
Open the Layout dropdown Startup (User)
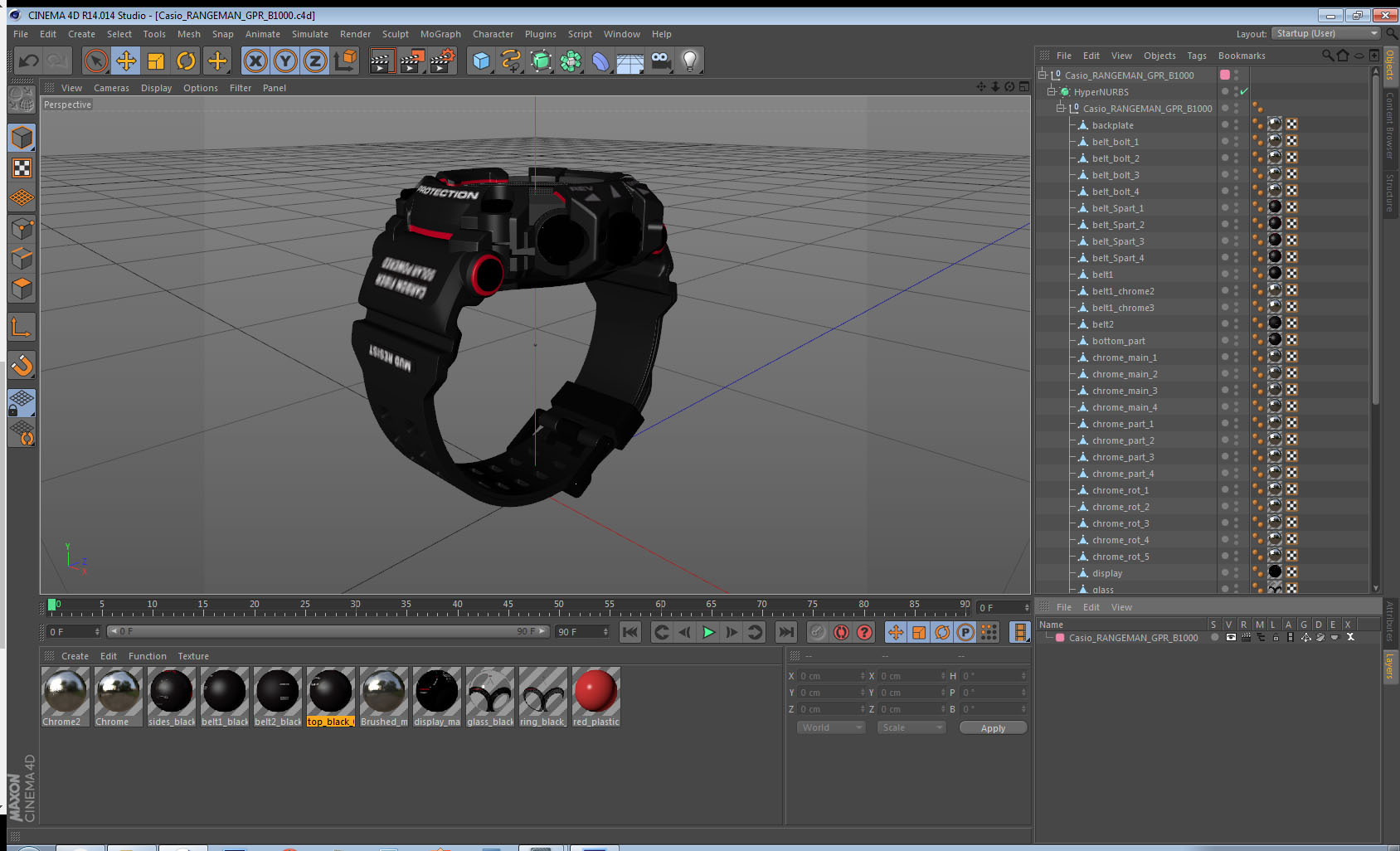pos(1326,33)
